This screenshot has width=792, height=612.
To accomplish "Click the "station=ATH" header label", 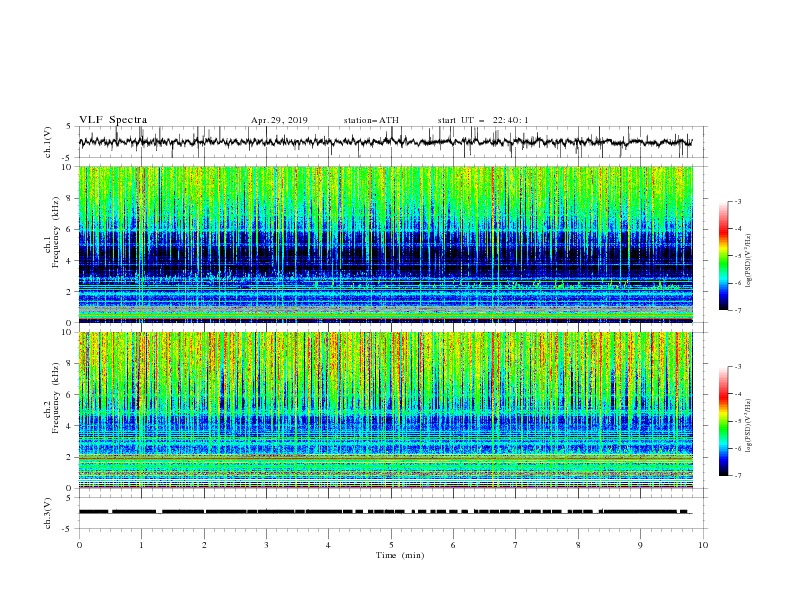I will point(371,120).
